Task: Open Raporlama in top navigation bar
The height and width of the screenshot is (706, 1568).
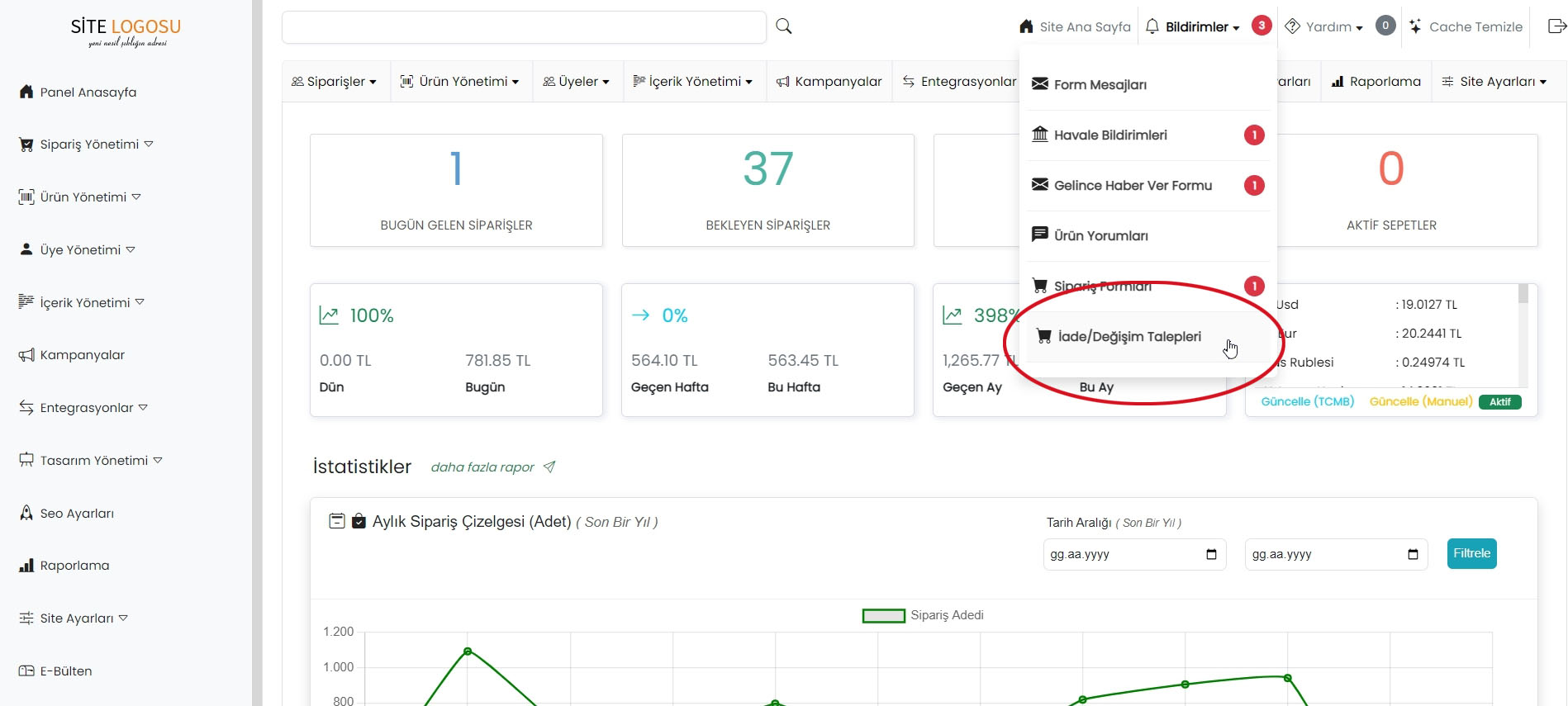Action: click(1376, 82)
